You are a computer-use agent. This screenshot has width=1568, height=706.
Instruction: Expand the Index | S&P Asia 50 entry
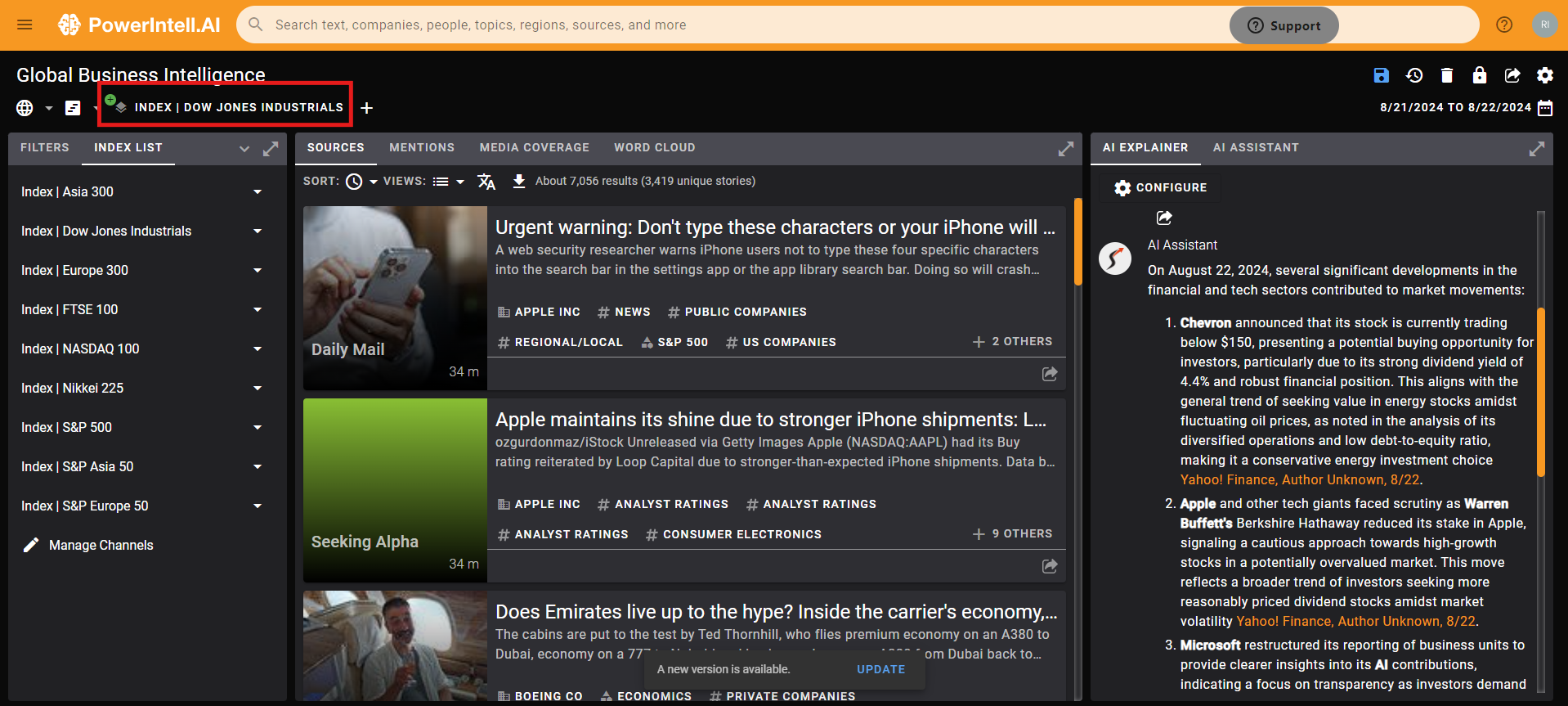click(258, 467)
